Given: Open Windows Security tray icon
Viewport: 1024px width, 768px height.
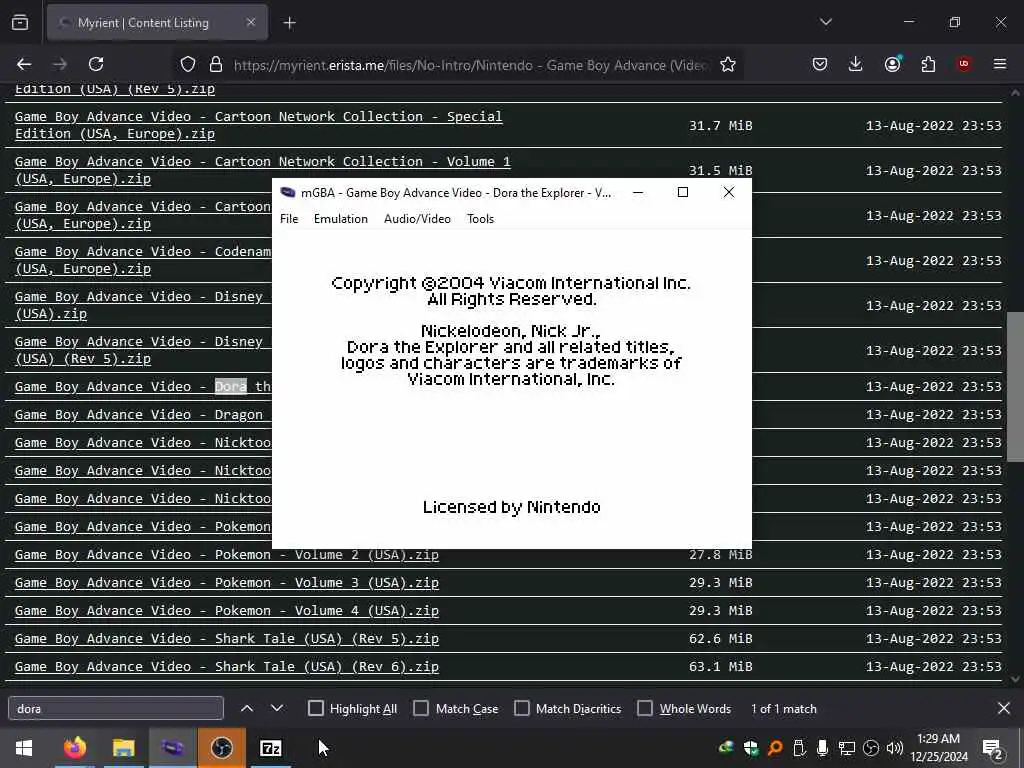Looking at the screenshot, I should [750, 748].
